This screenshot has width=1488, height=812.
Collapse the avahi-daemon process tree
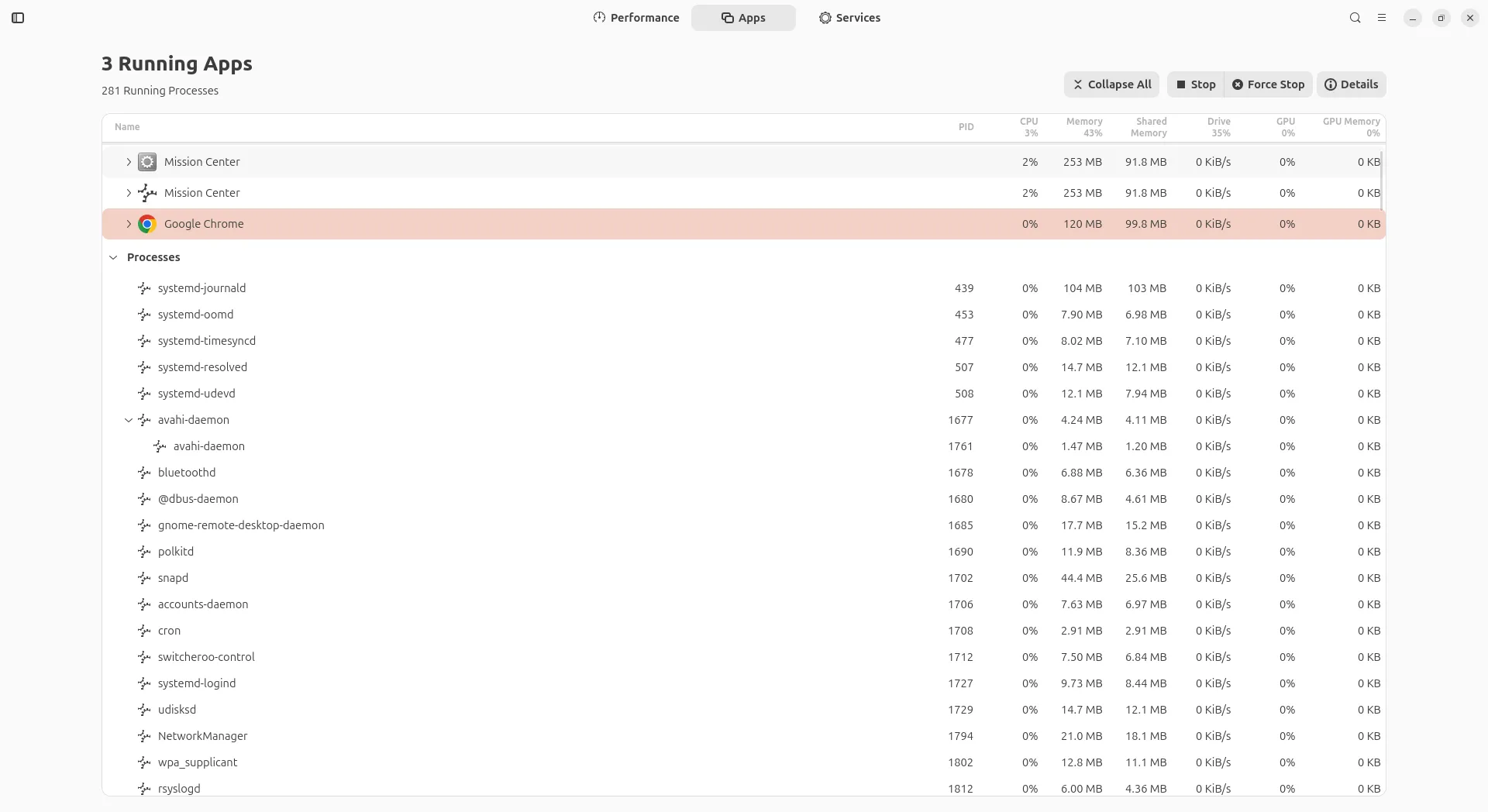[129, 420]
